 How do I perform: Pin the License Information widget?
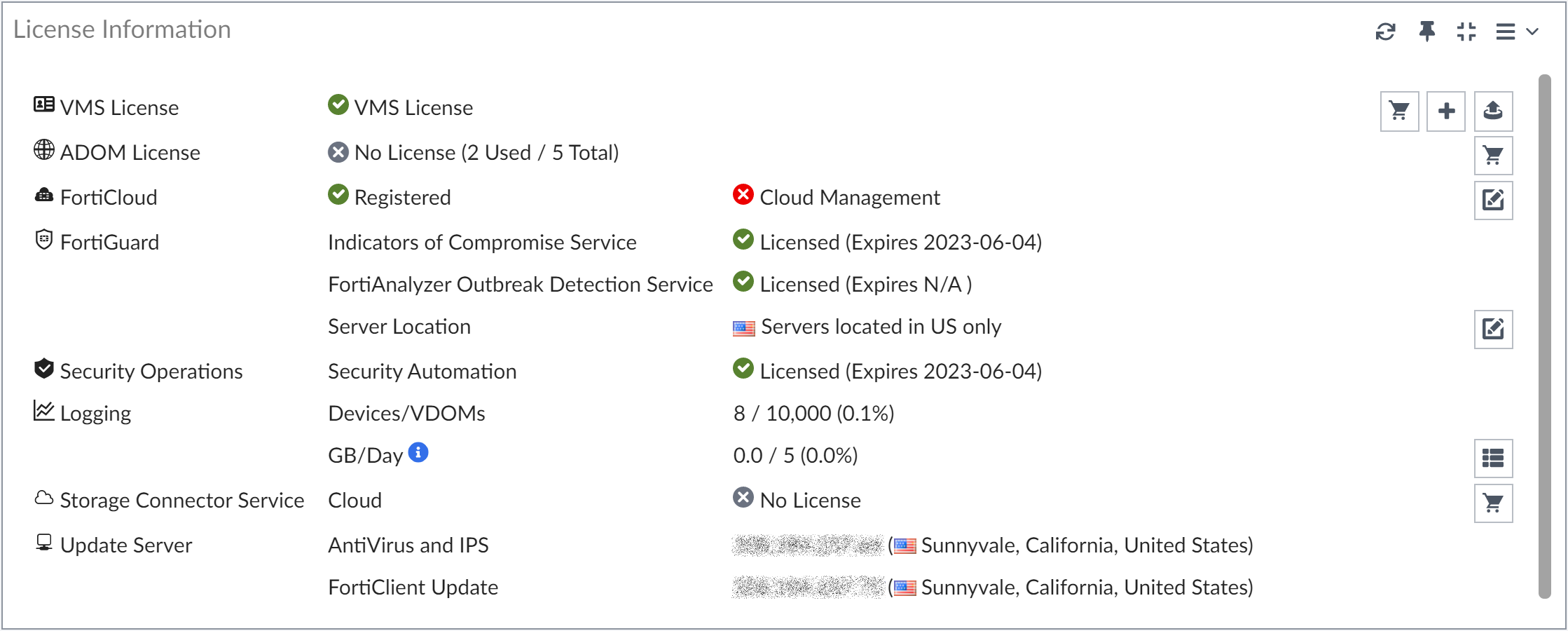point(1426,32)
